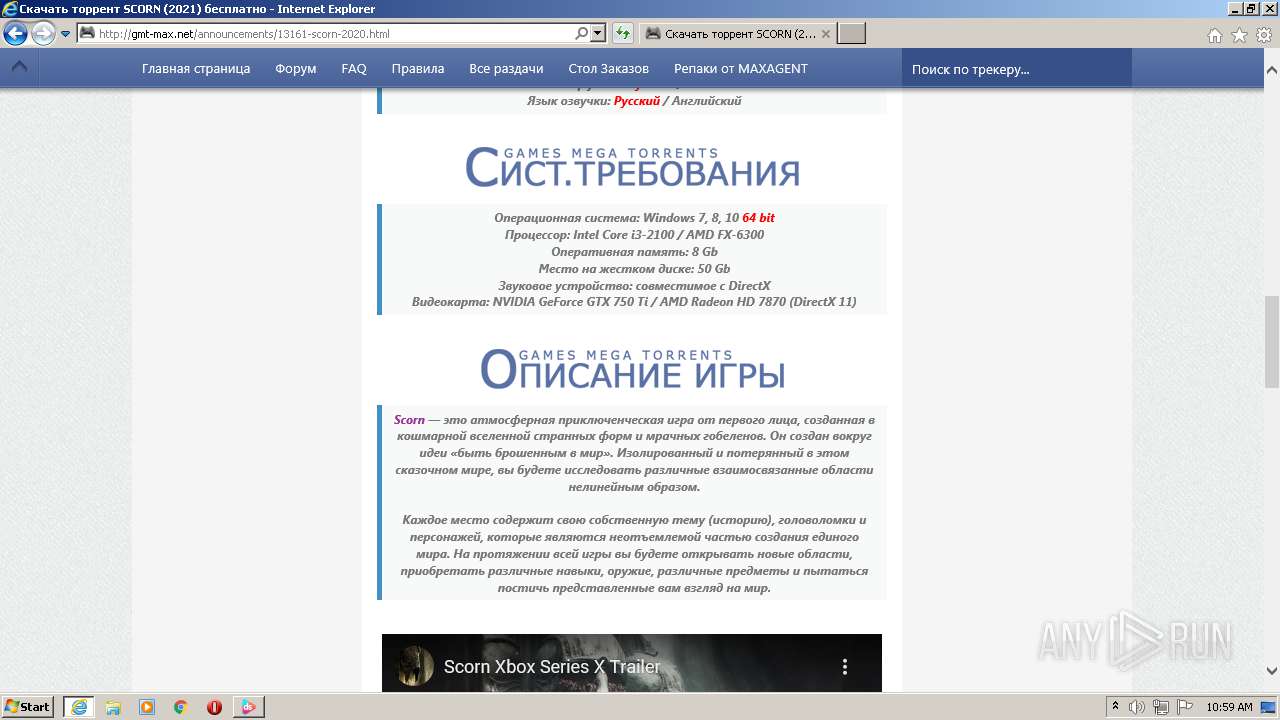Open File Explorer folder taskbar icon
The image size is (1280, 720).
pos(113,706)
